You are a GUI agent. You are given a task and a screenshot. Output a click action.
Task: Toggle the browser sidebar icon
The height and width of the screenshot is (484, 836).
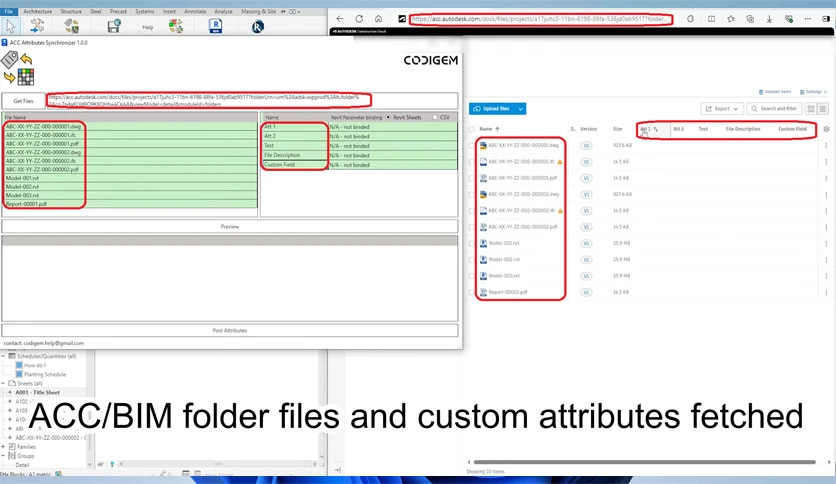(826, 19)
